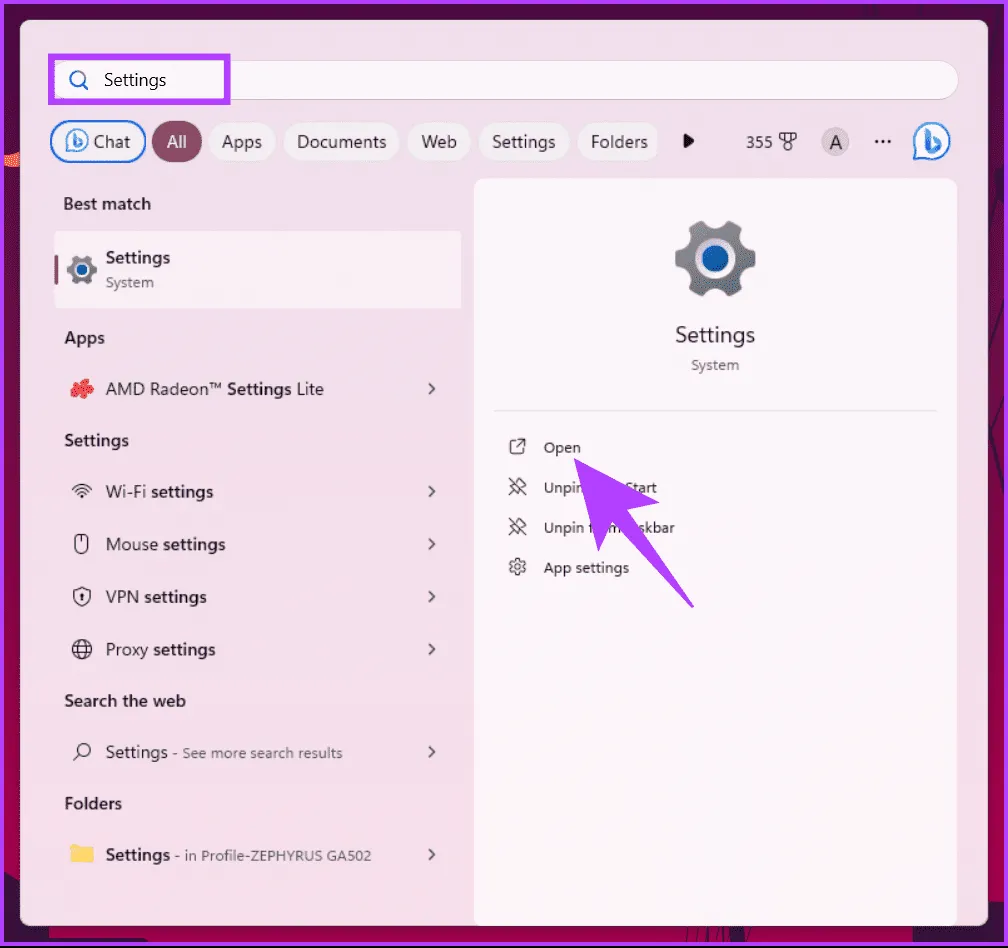This screenshot has height=948, width=1008.
Task: Select the Web filter tab
Action: [439, 142]
